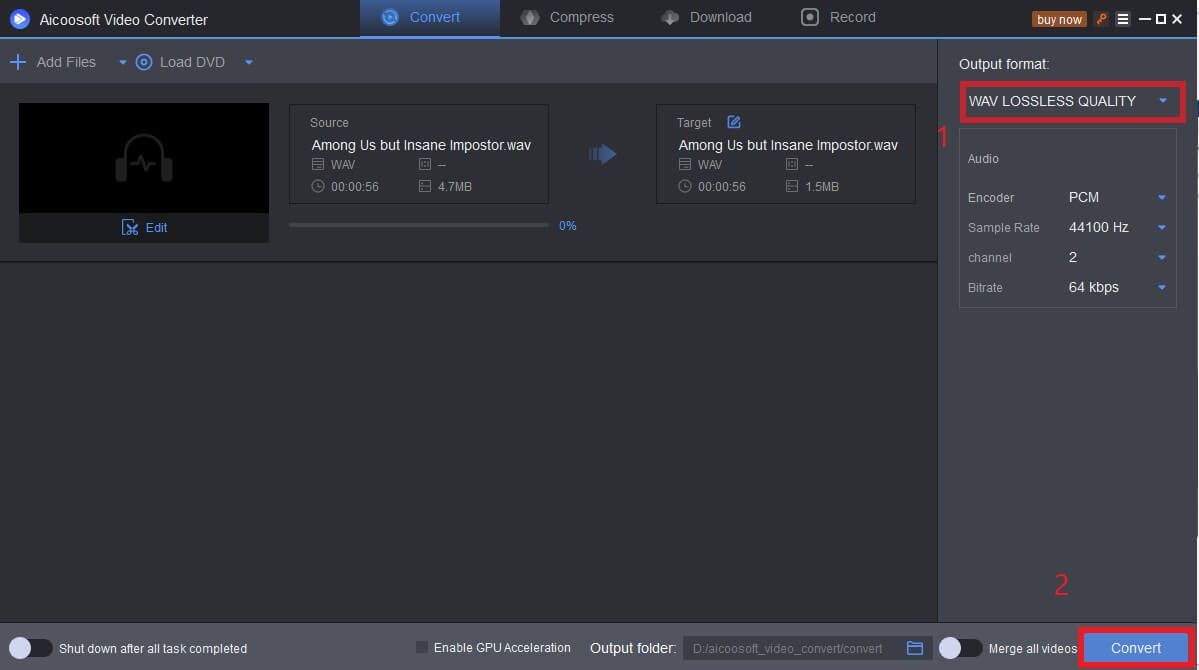1199x670 pixels.
Task: Click the buy now button
Action: pyautogui.click(x=1059, y=19)
